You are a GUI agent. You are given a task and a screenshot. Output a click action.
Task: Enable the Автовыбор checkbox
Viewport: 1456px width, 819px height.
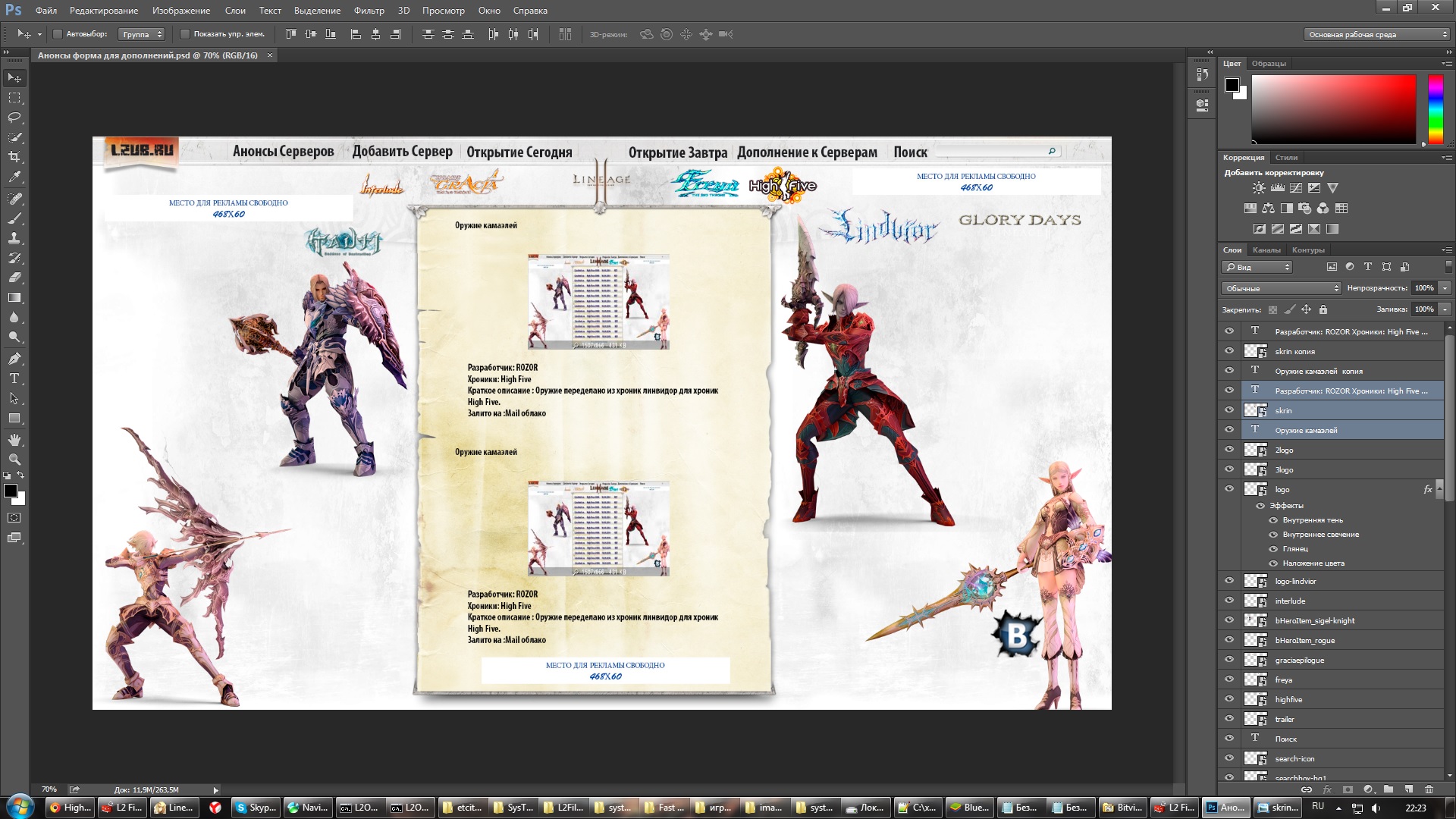click(x=57, y=34)
